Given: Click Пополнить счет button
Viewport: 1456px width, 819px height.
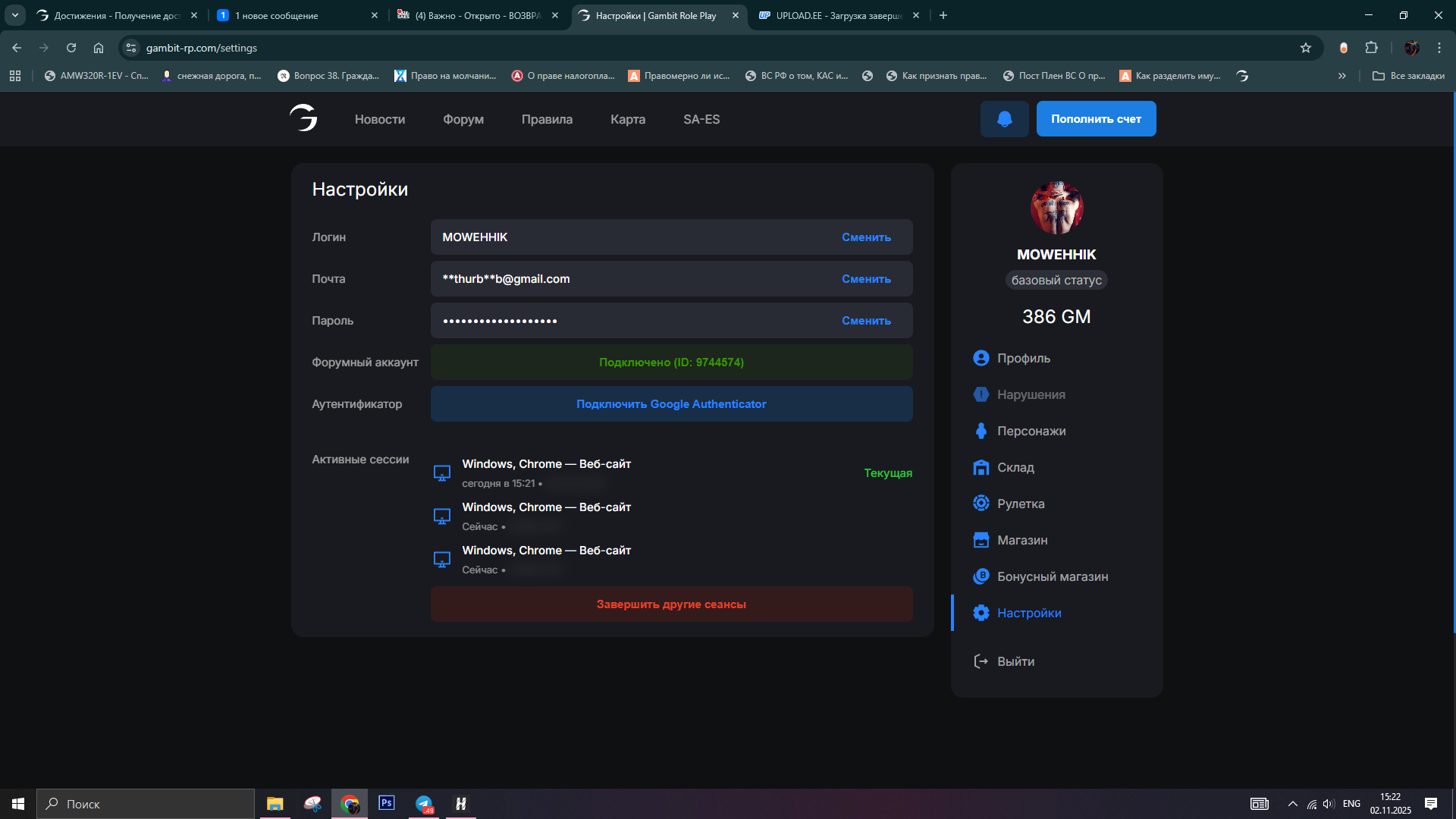Looking at the screenshot, I should pyautogui.click(x=1096, y=119).
